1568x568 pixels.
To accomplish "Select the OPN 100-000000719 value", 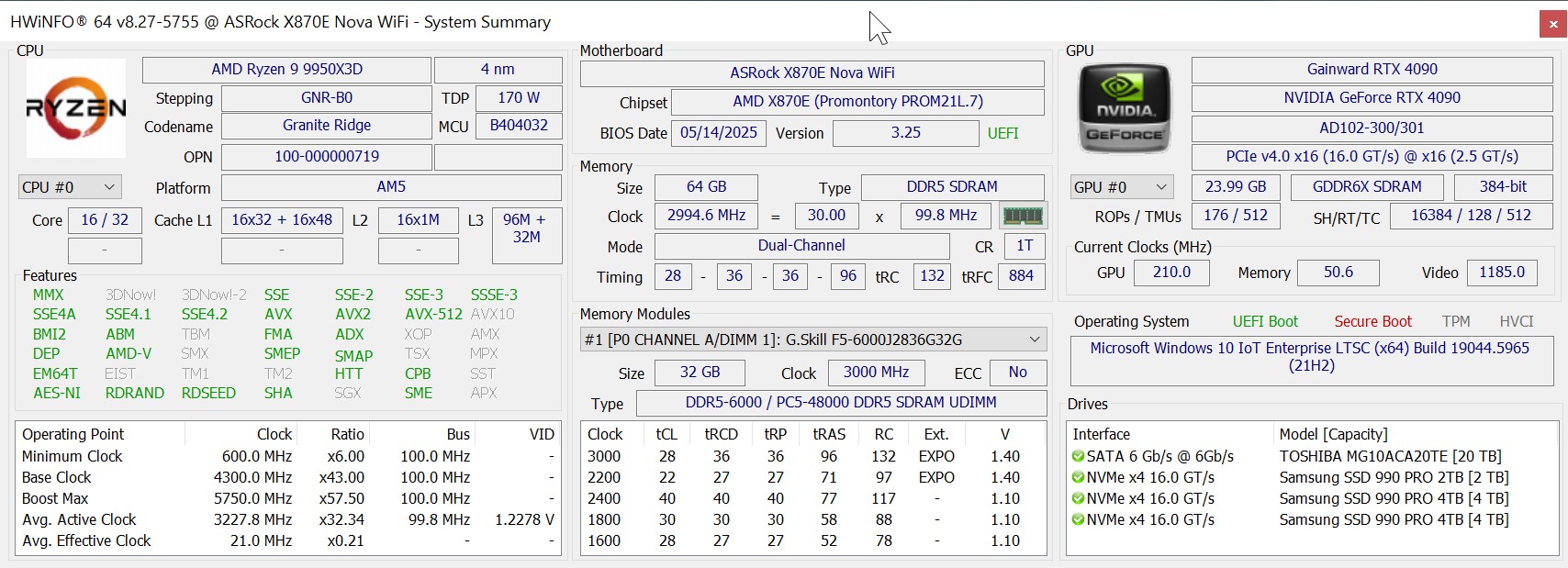I will pos(326,157).
